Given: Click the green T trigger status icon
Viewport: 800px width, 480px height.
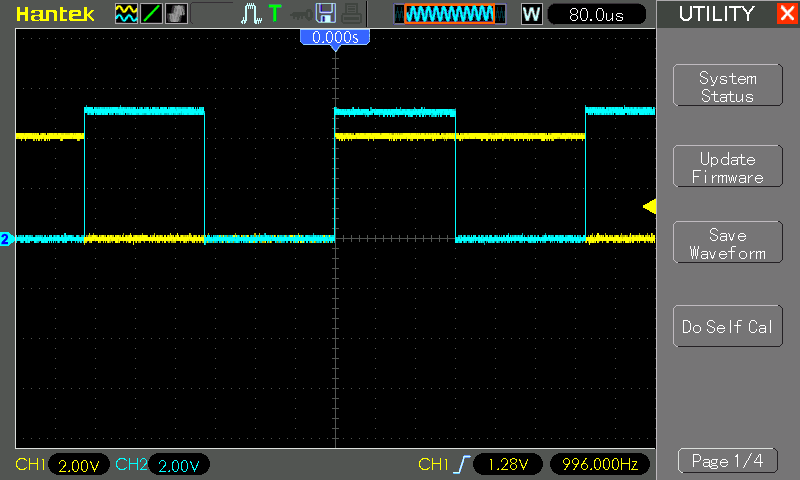Looking at the screenshot, I should 275,14.
